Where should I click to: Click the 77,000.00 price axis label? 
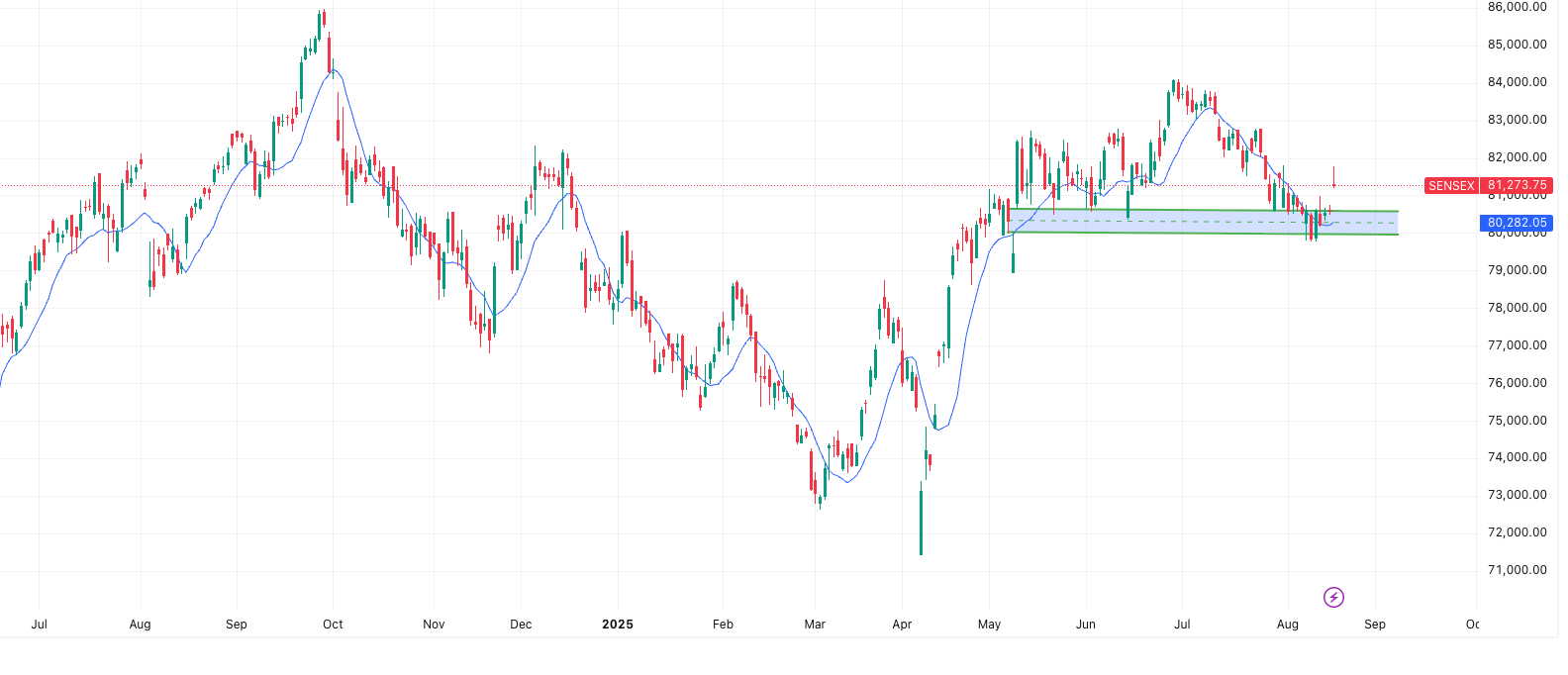coord(1517,345)
